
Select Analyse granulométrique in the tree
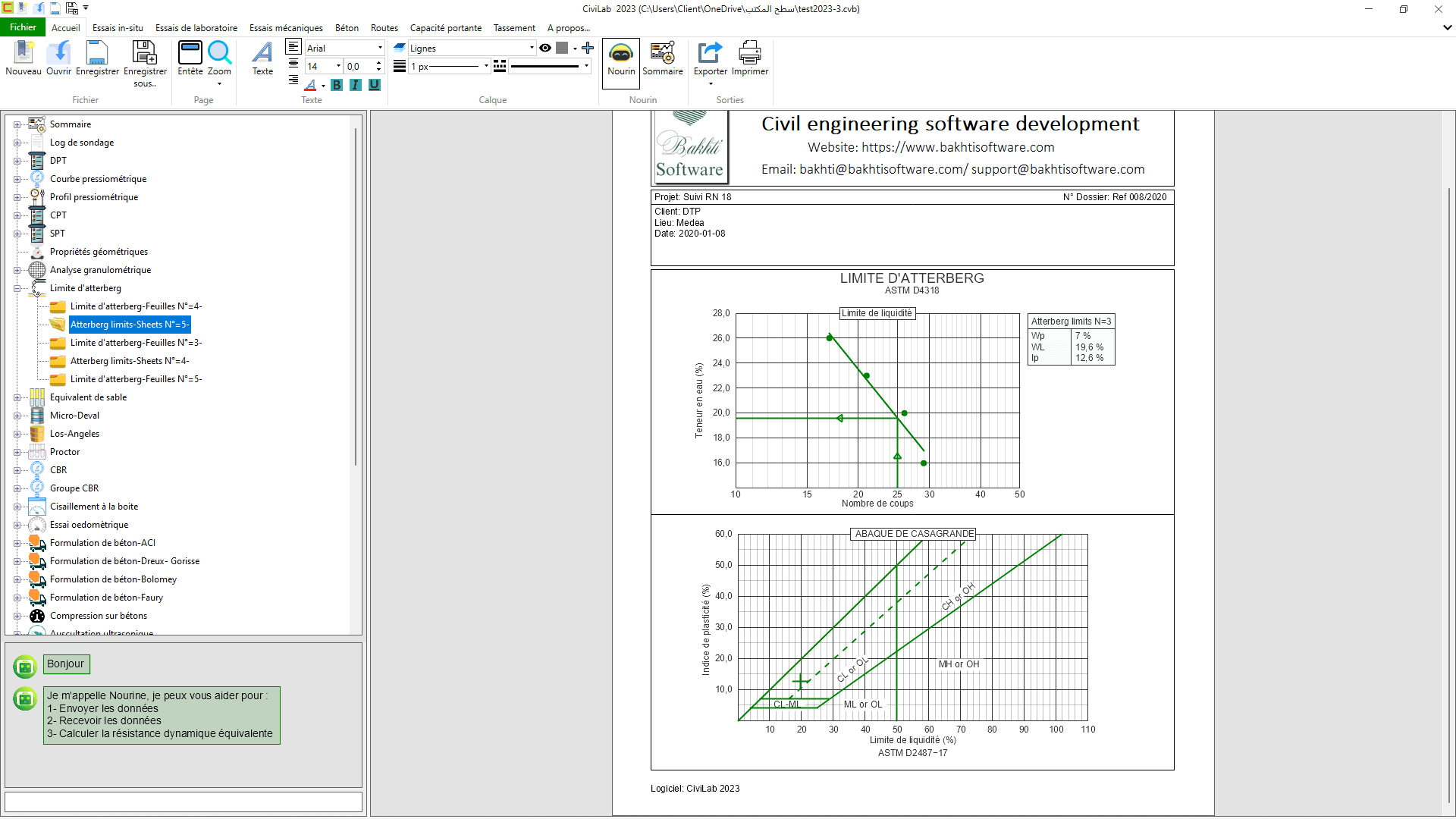[100, 270]
